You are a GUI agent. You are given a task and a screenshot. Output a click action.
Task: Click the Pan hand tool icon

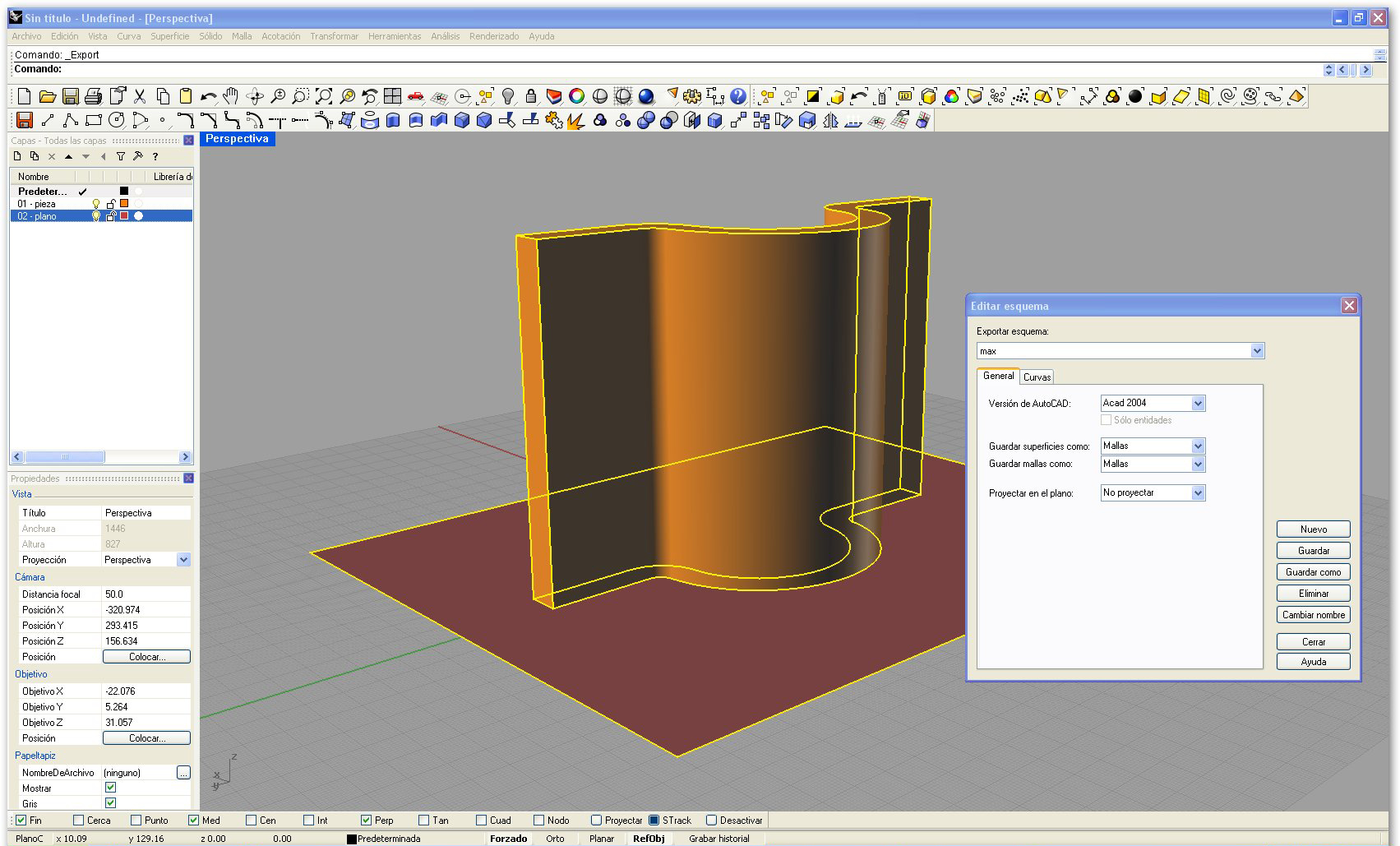231,96
